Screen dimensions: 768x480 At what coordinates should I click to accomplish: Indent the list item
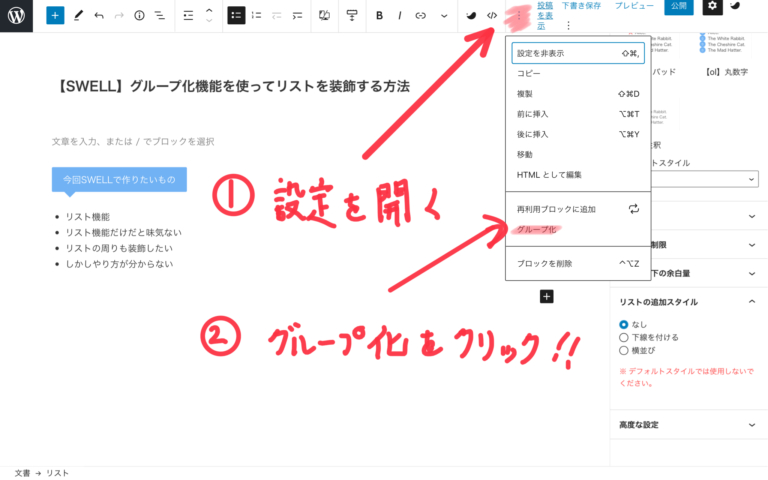pyautogui.click(x=297, y=16)
